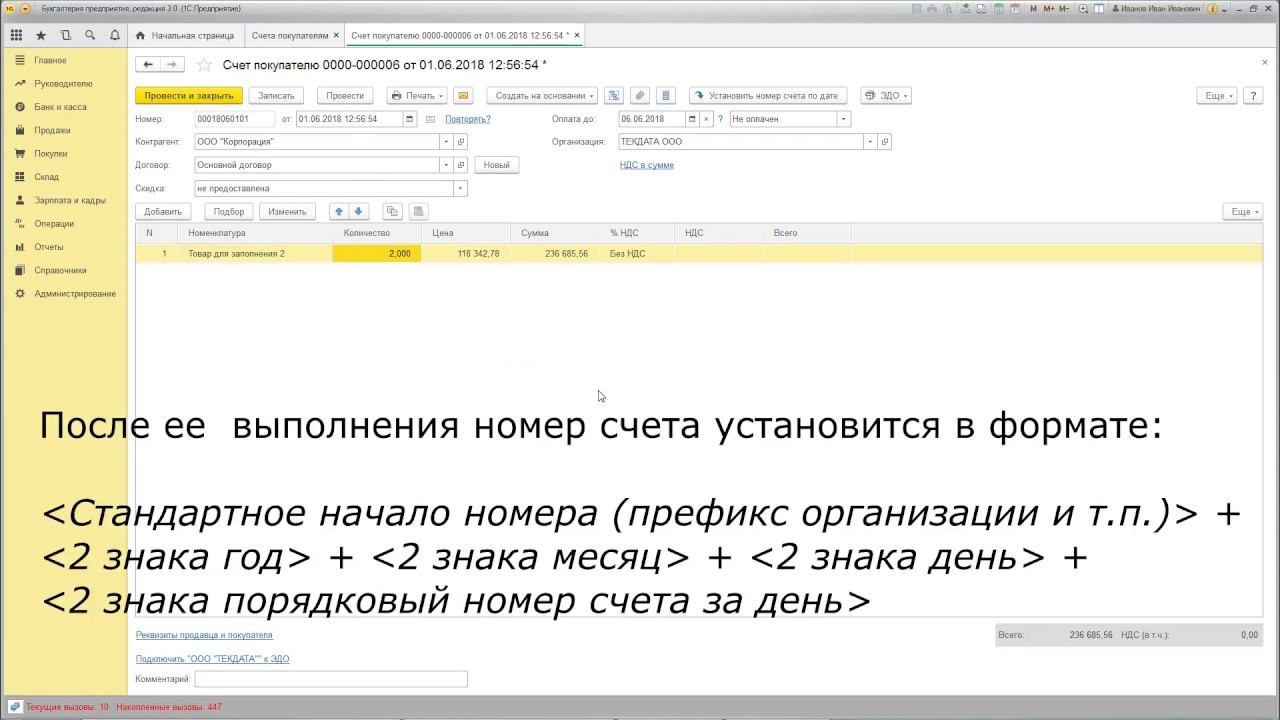1280x720 pixels.
Task: Open the Еще menu above the table
Action: [x=1243, y=212]
